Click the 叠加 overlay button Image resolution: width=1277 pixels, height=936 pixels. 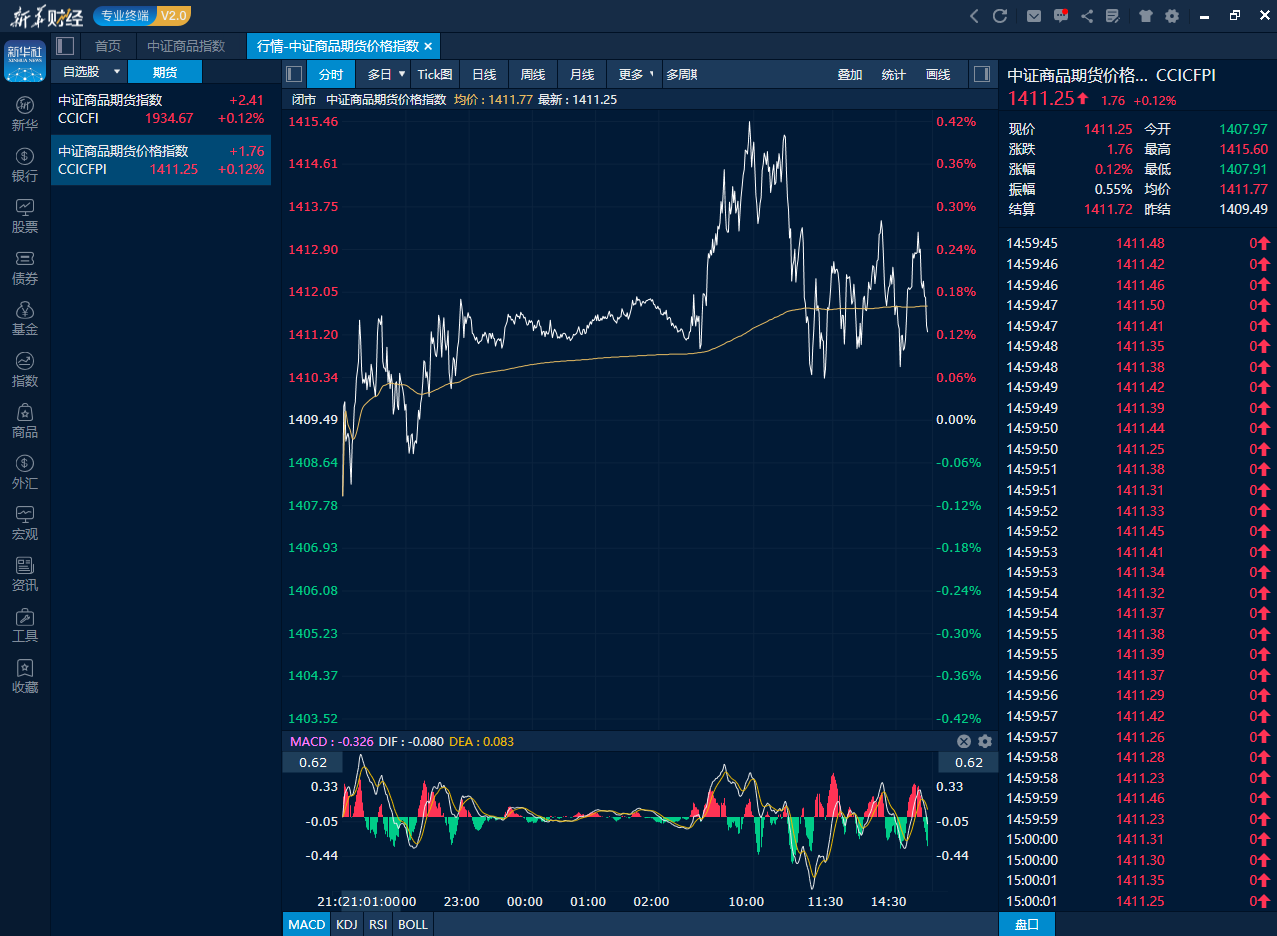(850, 74)
